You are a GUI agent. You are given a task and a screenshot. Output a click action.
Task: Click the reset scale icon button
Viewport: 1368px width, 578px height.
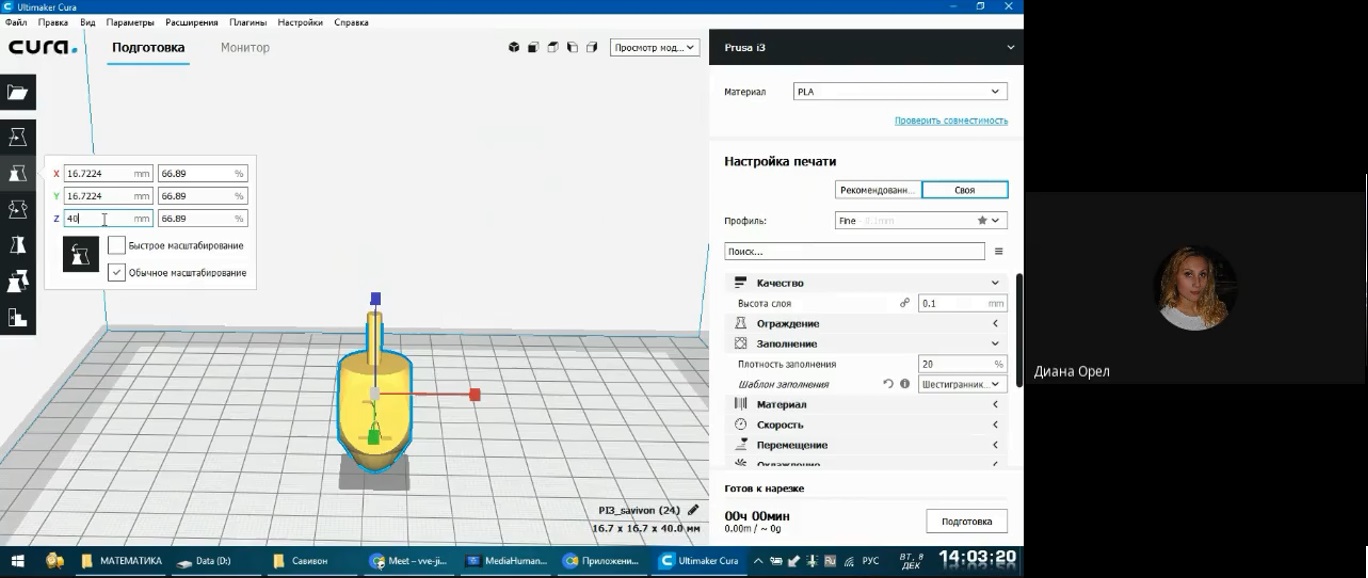(81, 254)
